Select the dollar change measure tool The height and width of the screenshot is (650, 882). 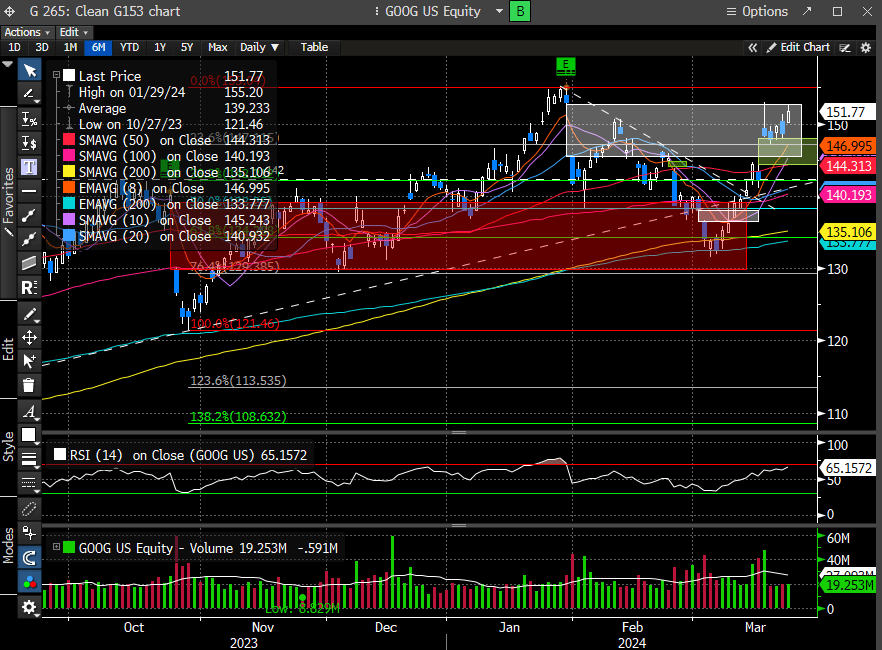point(29,143)
